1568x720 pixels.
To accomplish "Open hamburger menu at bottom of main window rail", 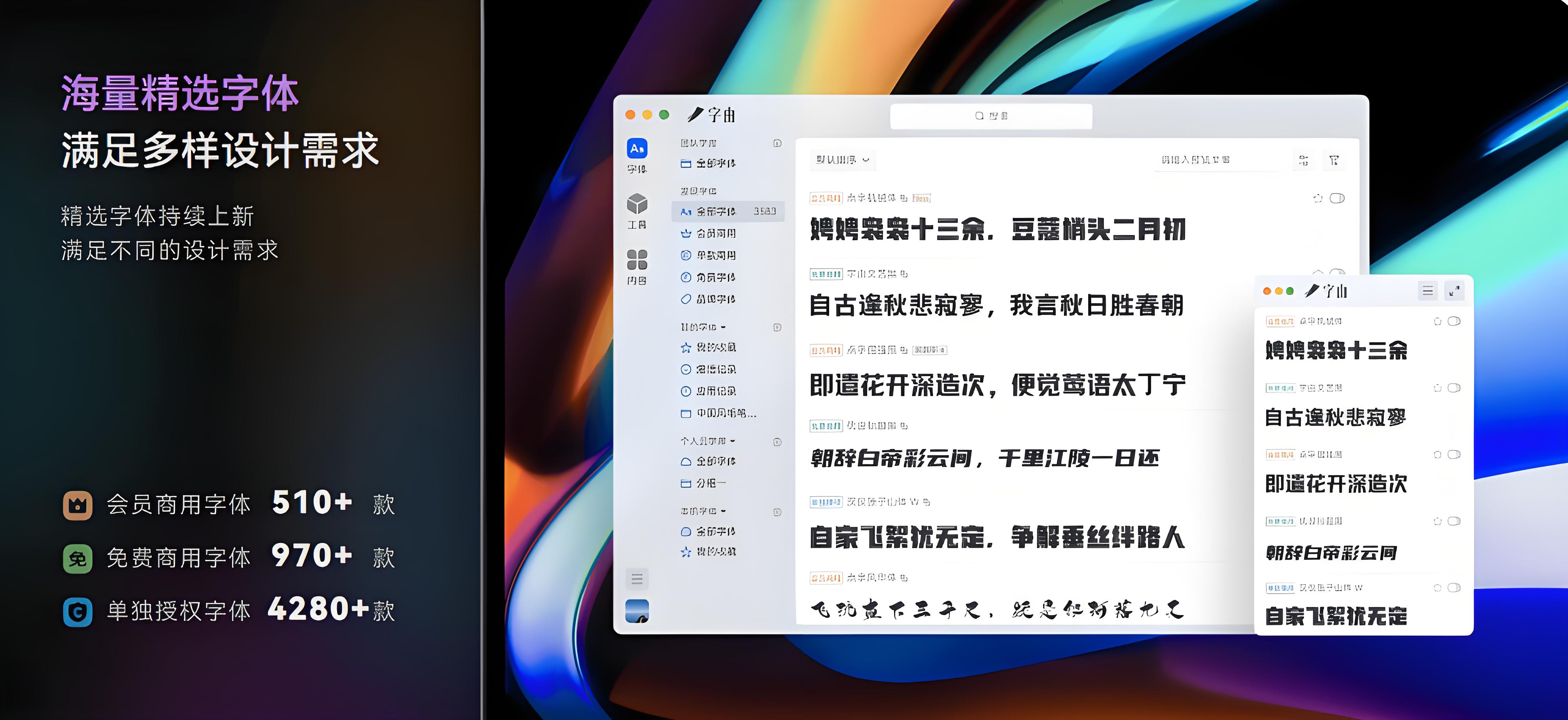I will 637,579.
